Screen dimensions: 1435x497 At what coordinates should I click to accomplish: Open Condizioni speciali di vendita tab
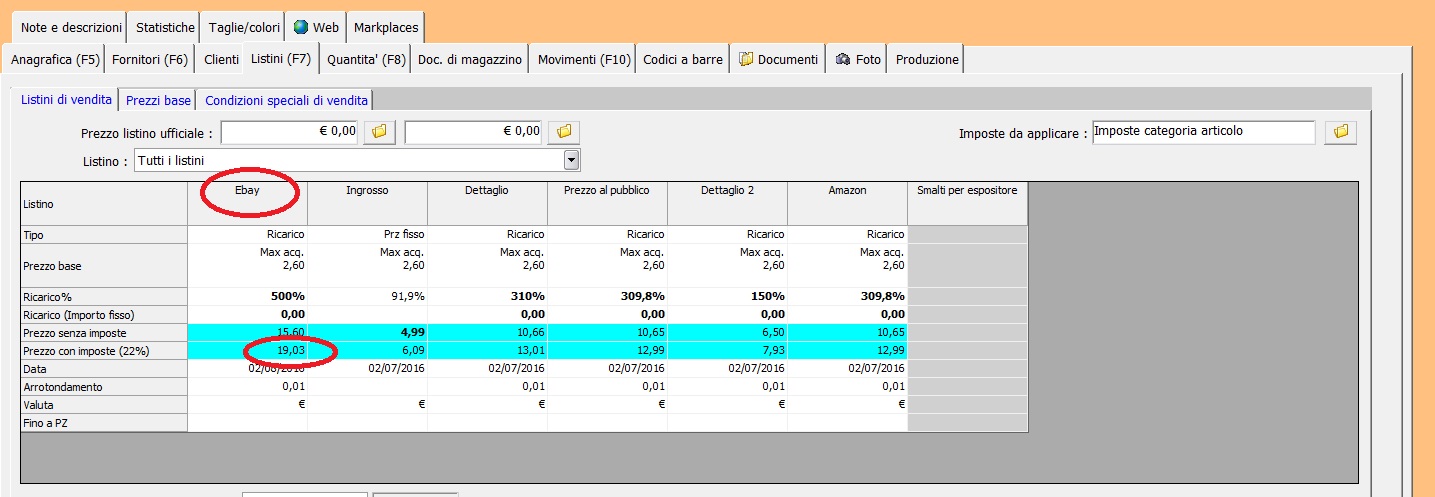(286, 100)
